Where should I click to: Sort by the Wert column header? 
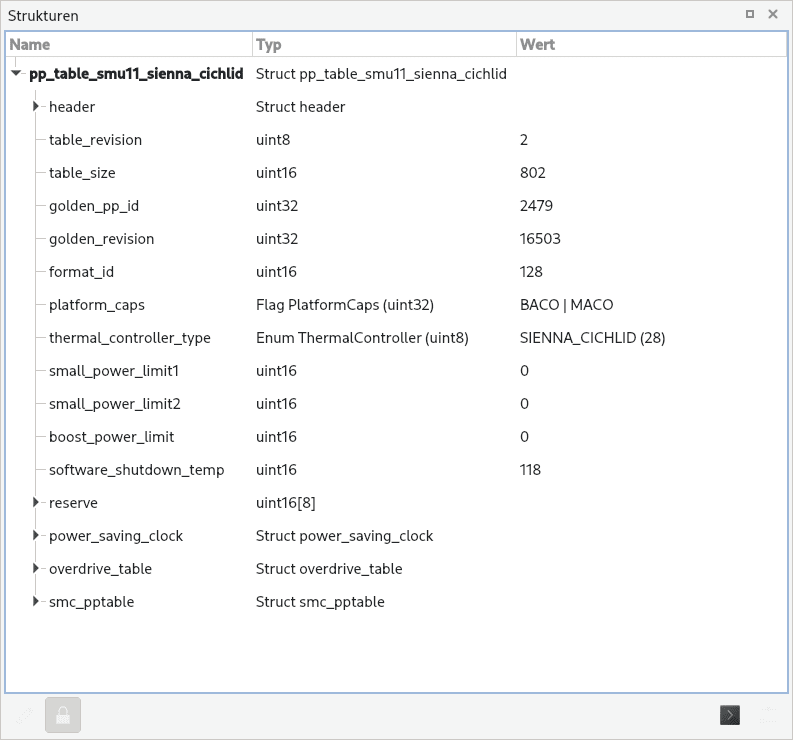click(x=651, y=45)
